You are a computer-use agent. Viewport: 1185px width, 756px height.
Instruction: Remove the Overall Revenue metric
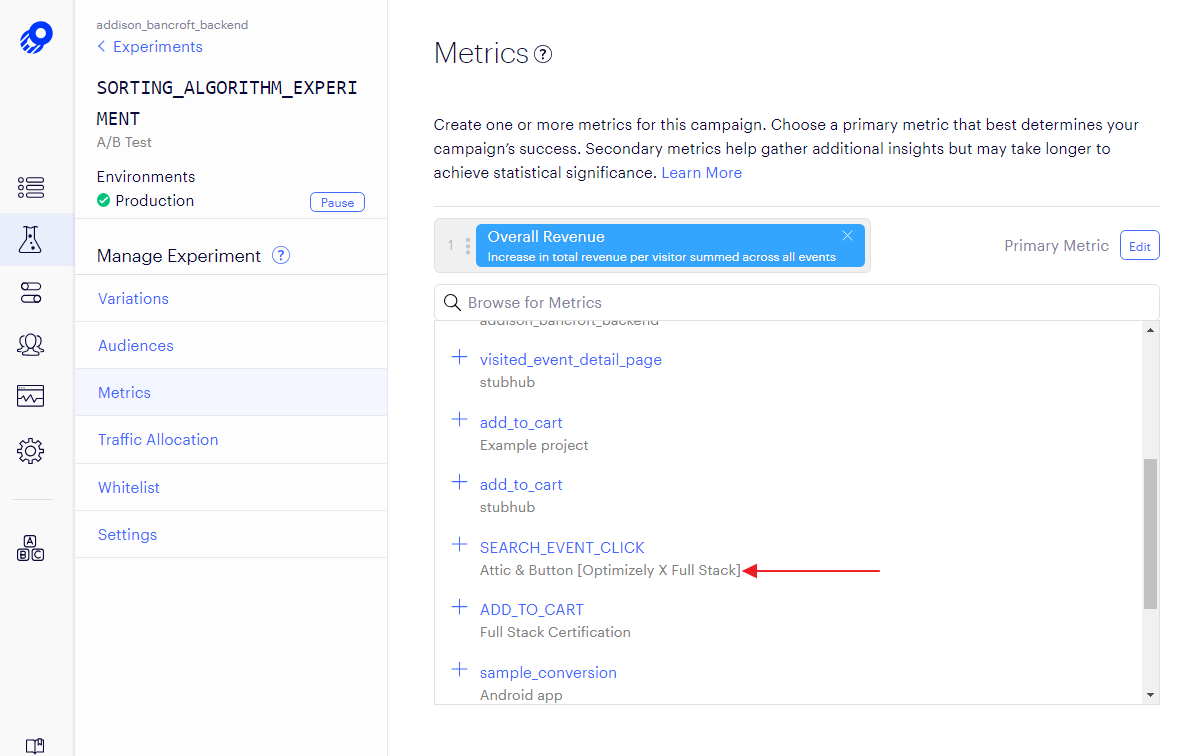pyautogui.click(x=847, y=236)
